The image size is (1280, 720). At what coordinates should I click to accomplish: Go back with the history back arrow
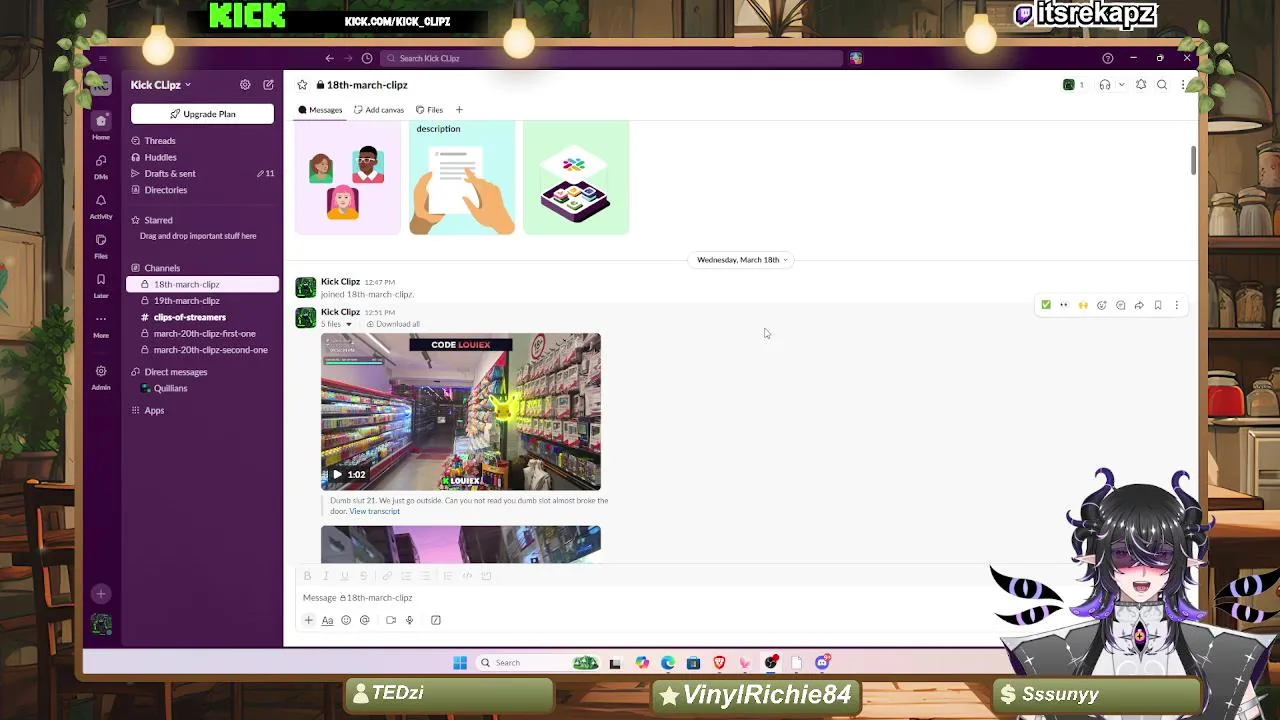pyautogui.click(x=329, y=58)
